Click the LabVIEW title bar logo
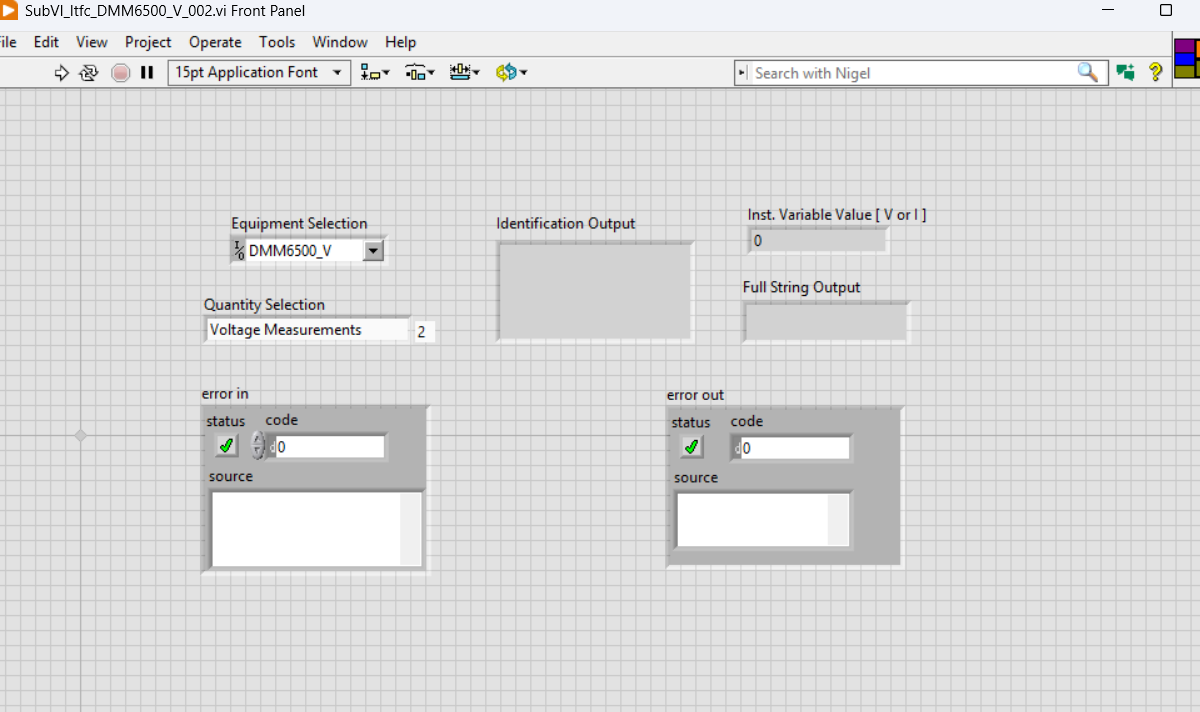Viewport: 1200px width, 712px height. pos(9,10)
